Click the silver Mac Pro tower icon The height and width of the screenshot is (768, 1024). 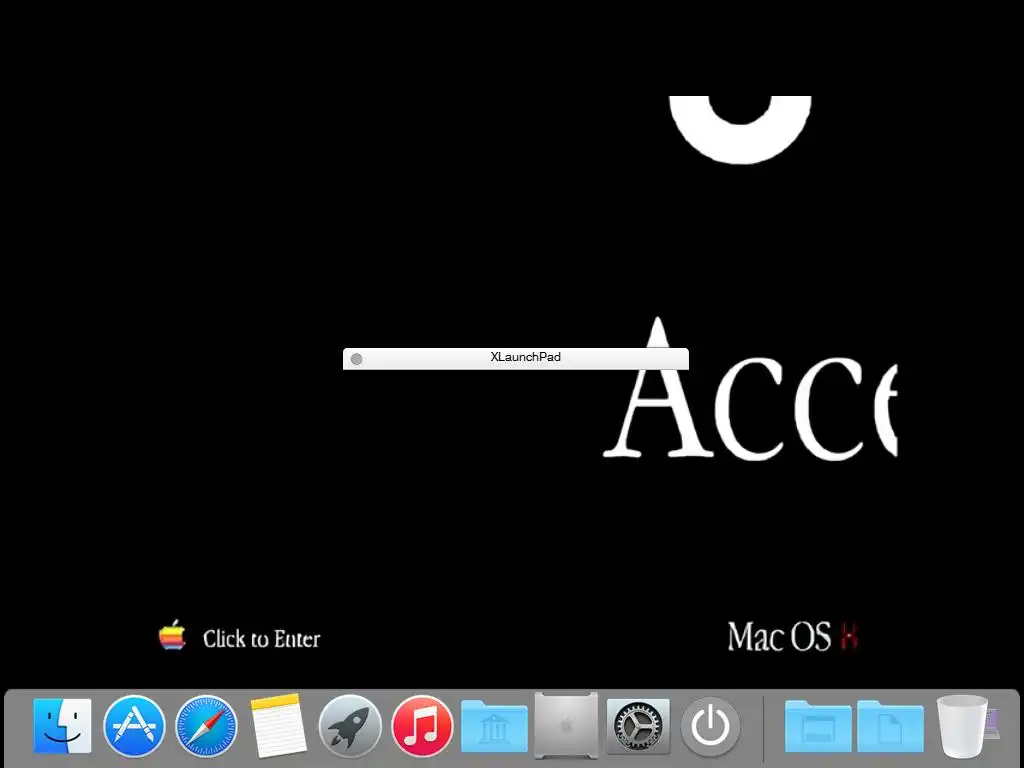pyautogui.click(x=566, y=726)
